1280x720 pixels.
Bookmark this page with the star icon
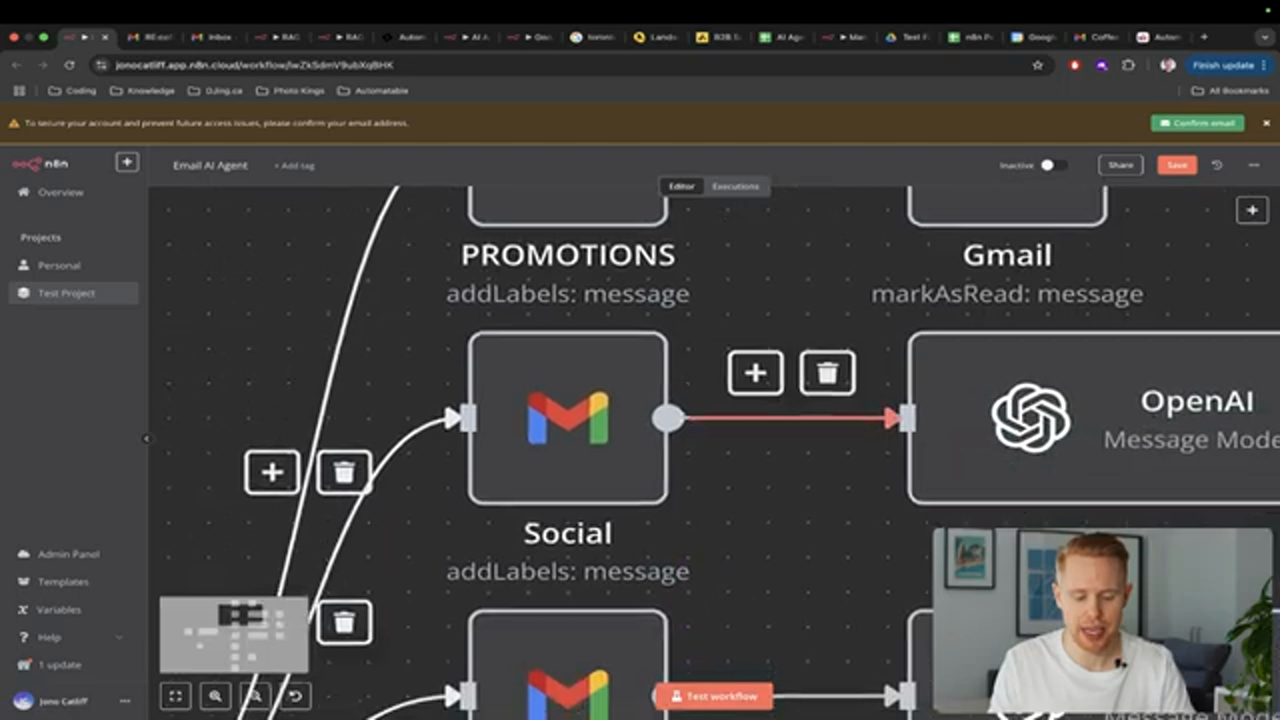tap(1037, 65)
